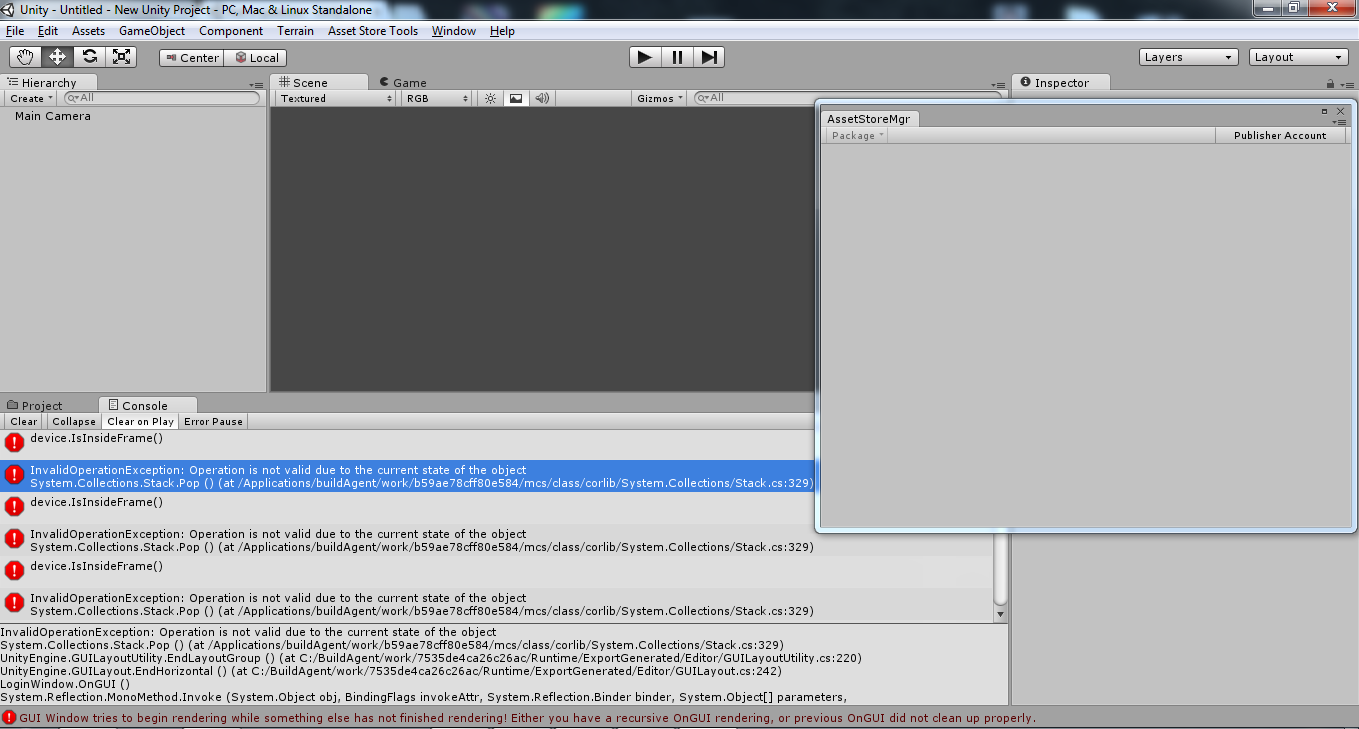
Task: Close the AssetStoreMgr floating window
Action: [1341, 111]
